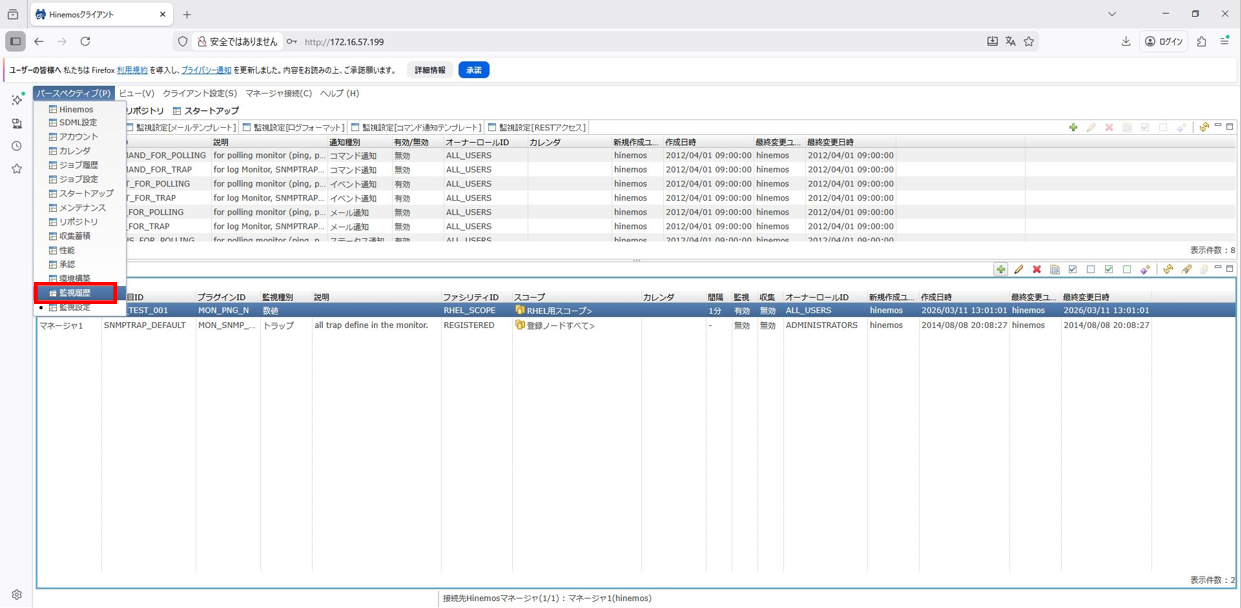Choose 監視履歴 from the perspective menu
This screenshot has height=608, width=1241.
point(75,293)
